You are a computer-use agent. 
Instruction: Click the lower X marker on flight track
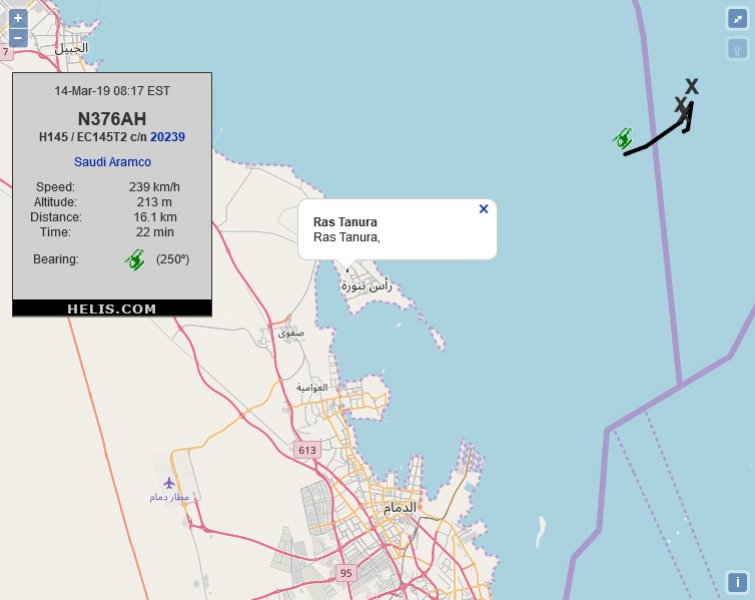[680, 104]
